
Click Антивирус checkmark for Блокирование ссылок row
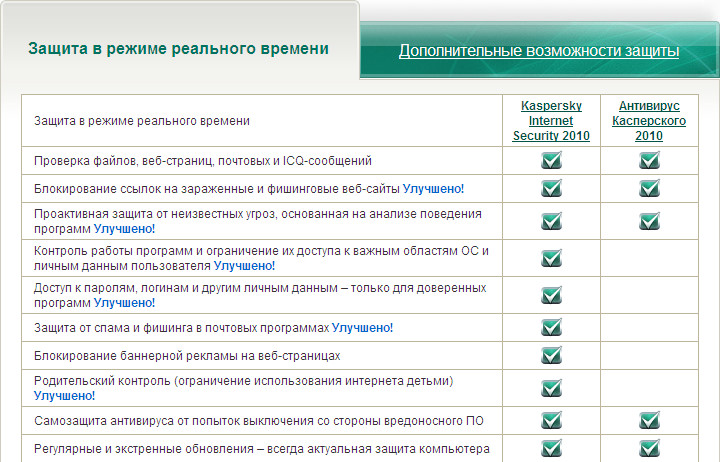(x=649, y=188)
